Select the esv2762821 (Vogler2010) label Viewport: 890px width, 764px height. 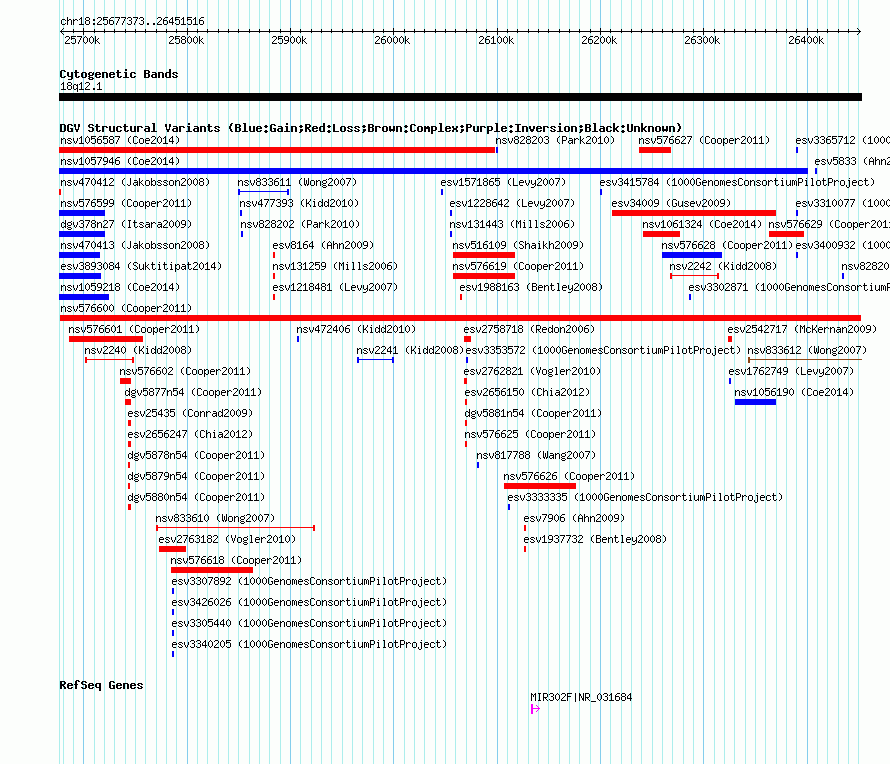pyautogui.click(x=532, y=371)
